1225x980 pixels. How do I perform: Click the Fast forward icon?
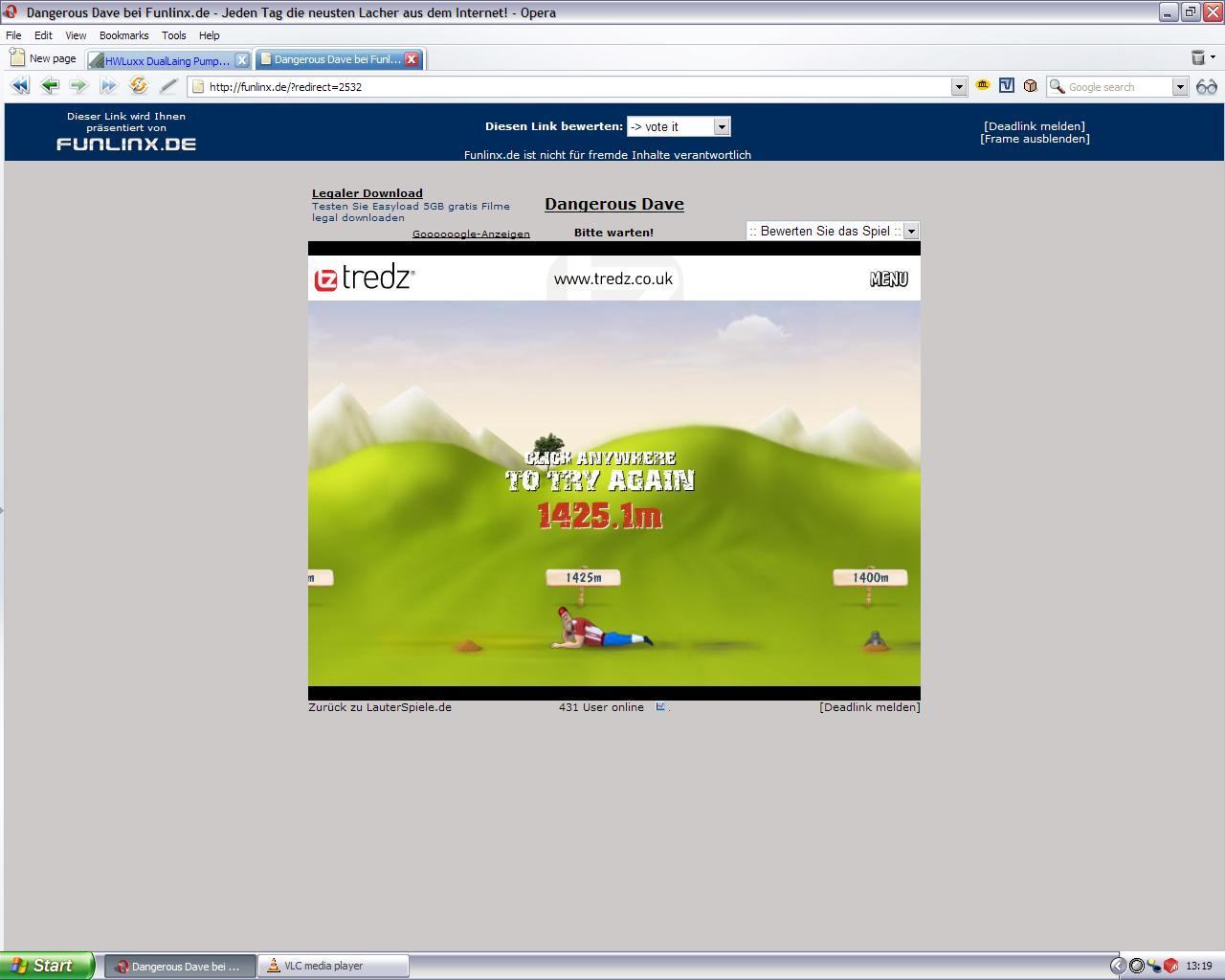(108, 86)
